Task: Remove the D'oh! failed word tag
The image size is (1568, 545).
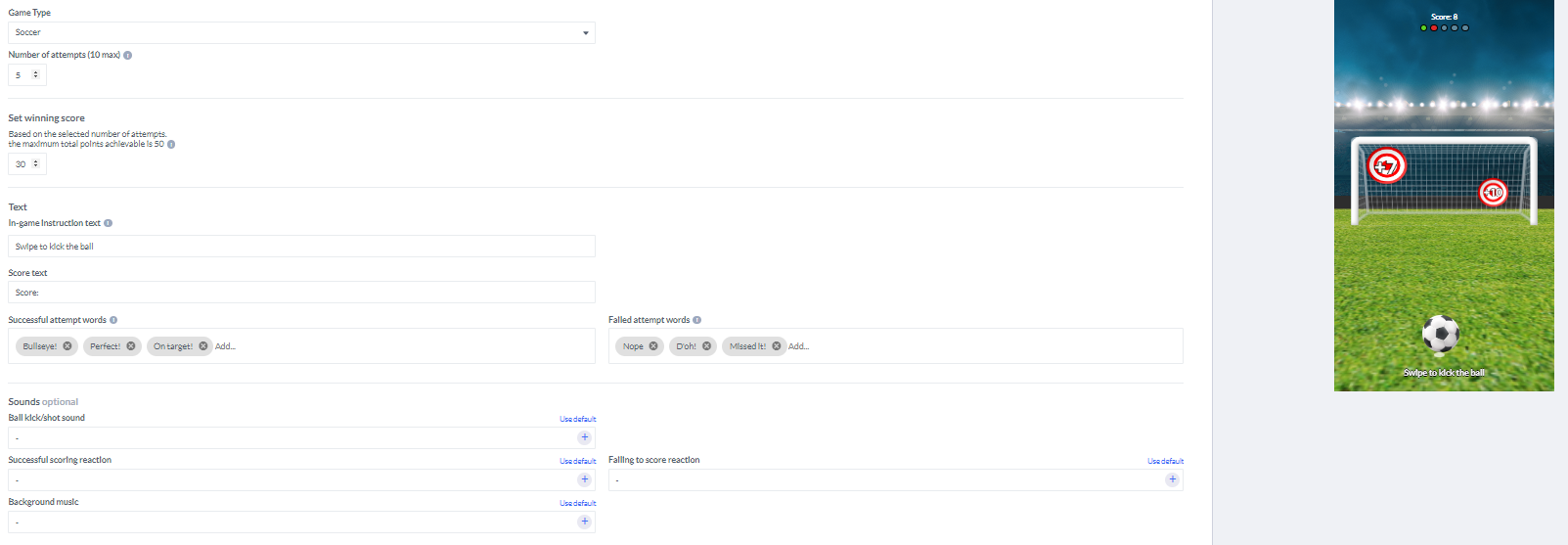Action: (x=707, y=346)
